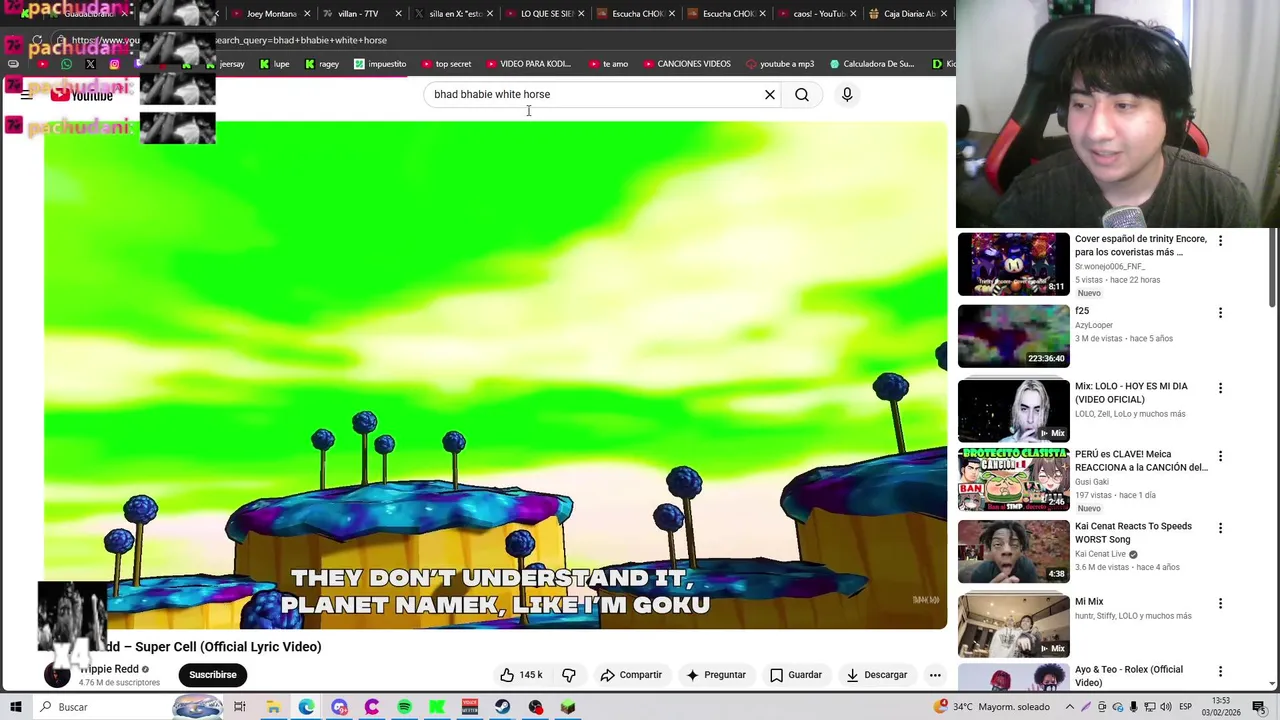Start voice search with microphone icon
Image resolution: width=1280 pixels, height=720 pixels.
tap(847, 95)
